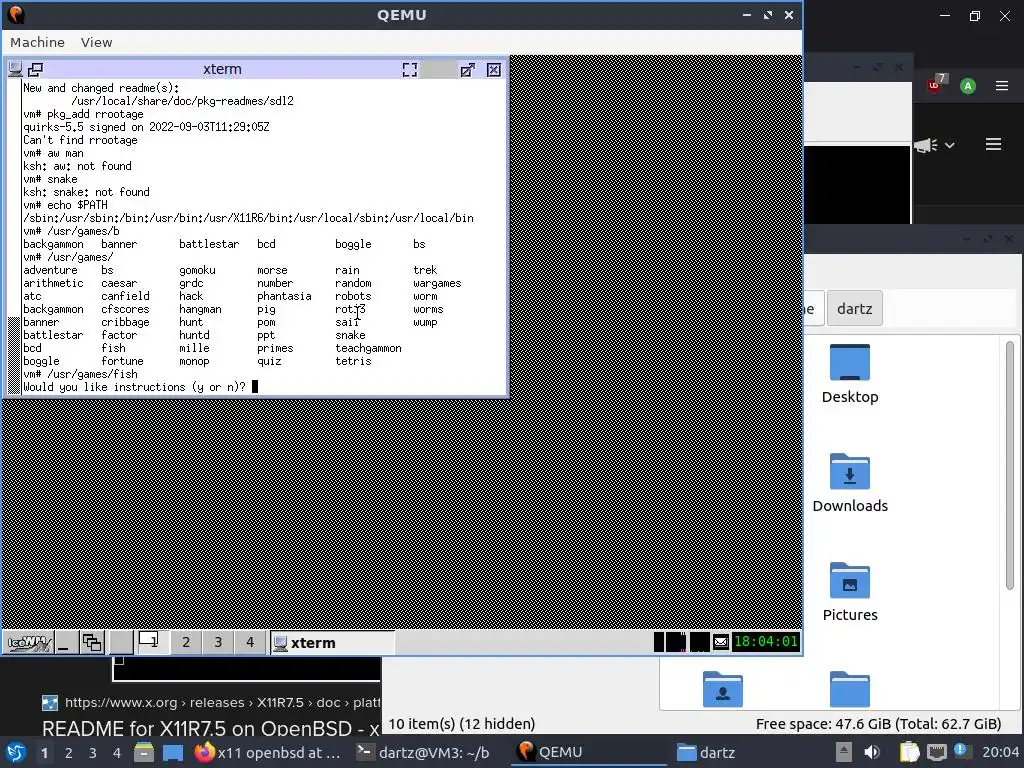Click the IceWM green clock
This screenshot has height=768, width=1024.
pyautogui.click(x=765, y=641)
